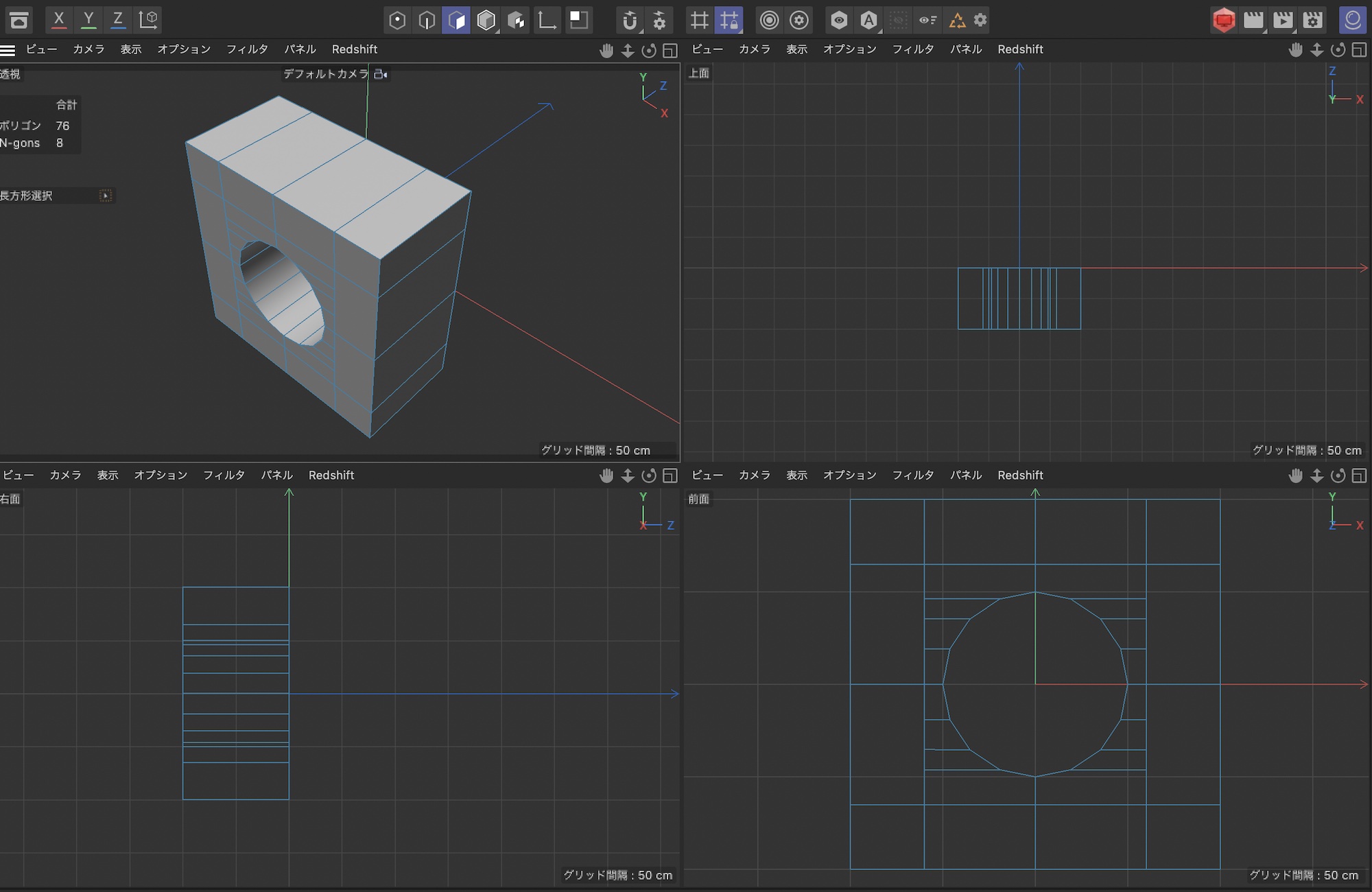Render to Picture Viewer icon
Image resolution: width=1372 pixels, height=892 pixels.
tap(1283, 20)
